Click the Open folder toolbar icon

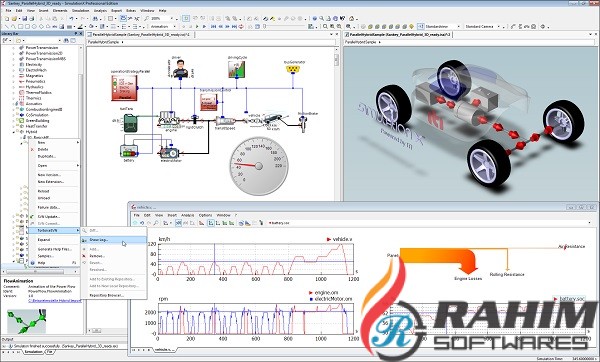click(14, 18)
